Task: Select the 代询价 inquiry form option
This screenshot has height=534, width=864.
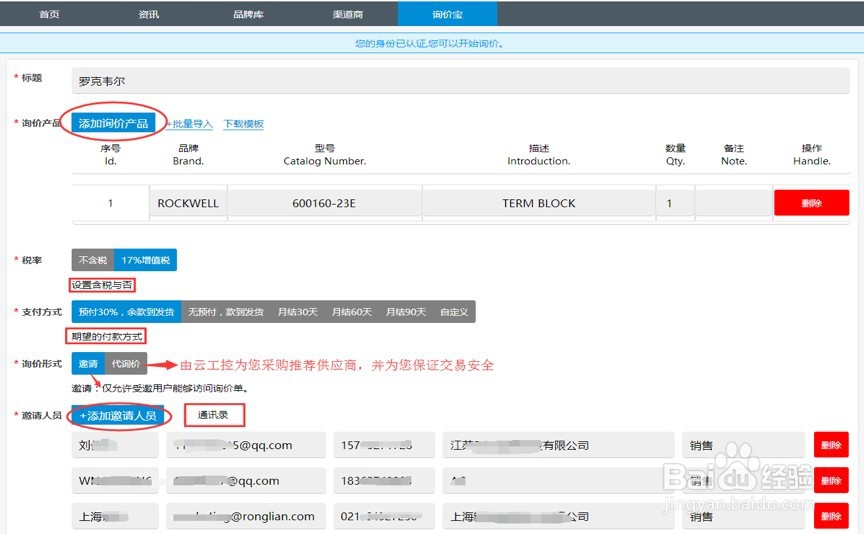Action: [126, 364]
